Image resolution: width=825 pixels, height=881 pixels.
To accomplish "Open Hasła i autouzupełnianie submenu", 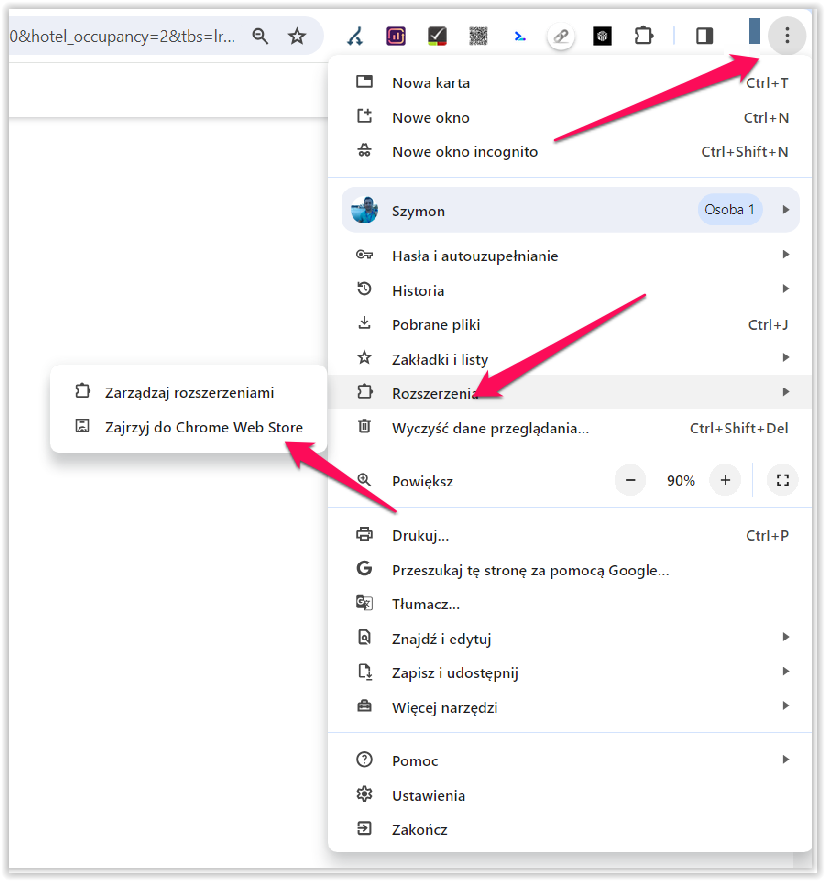I will point(570,256).
